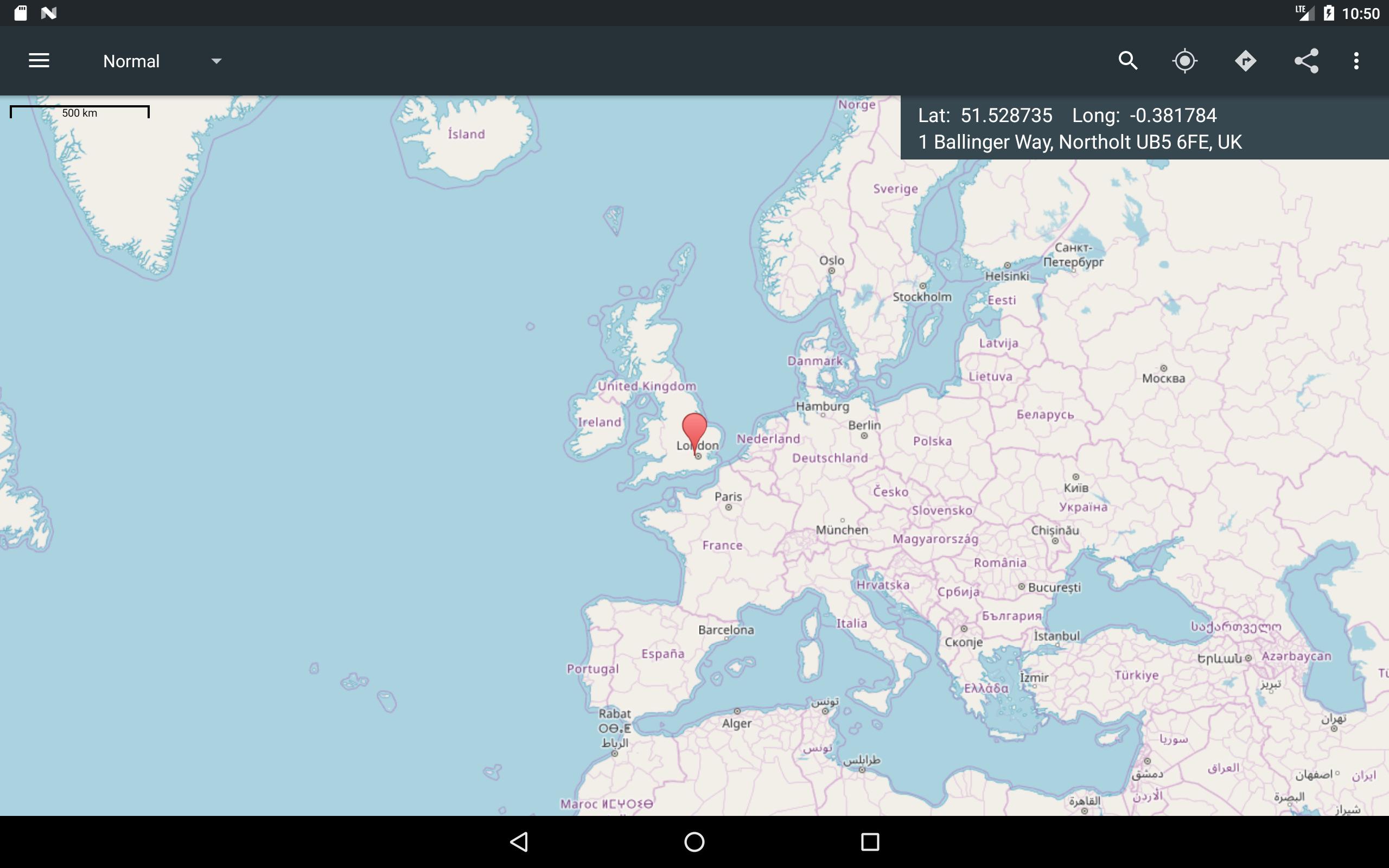Go back with Android back button
Screen dimensions: 1389x868
pos(519,841)
